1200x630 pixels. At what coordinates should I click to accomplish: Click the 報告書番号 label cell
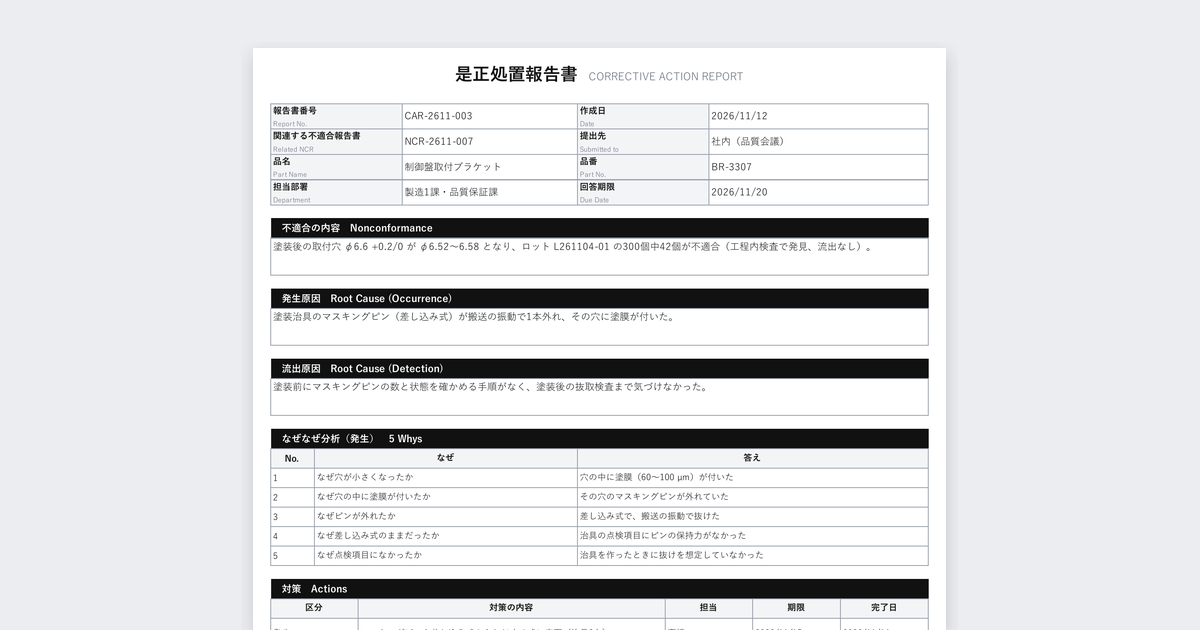[x=336, y=116]
